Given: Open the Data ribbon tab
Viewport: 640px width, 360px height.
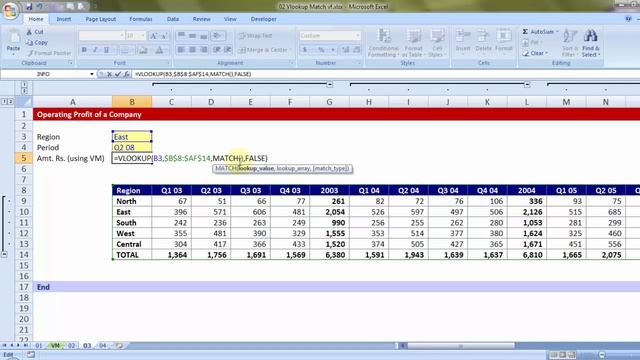Looking at the screenshot, I should click(173, 19).
